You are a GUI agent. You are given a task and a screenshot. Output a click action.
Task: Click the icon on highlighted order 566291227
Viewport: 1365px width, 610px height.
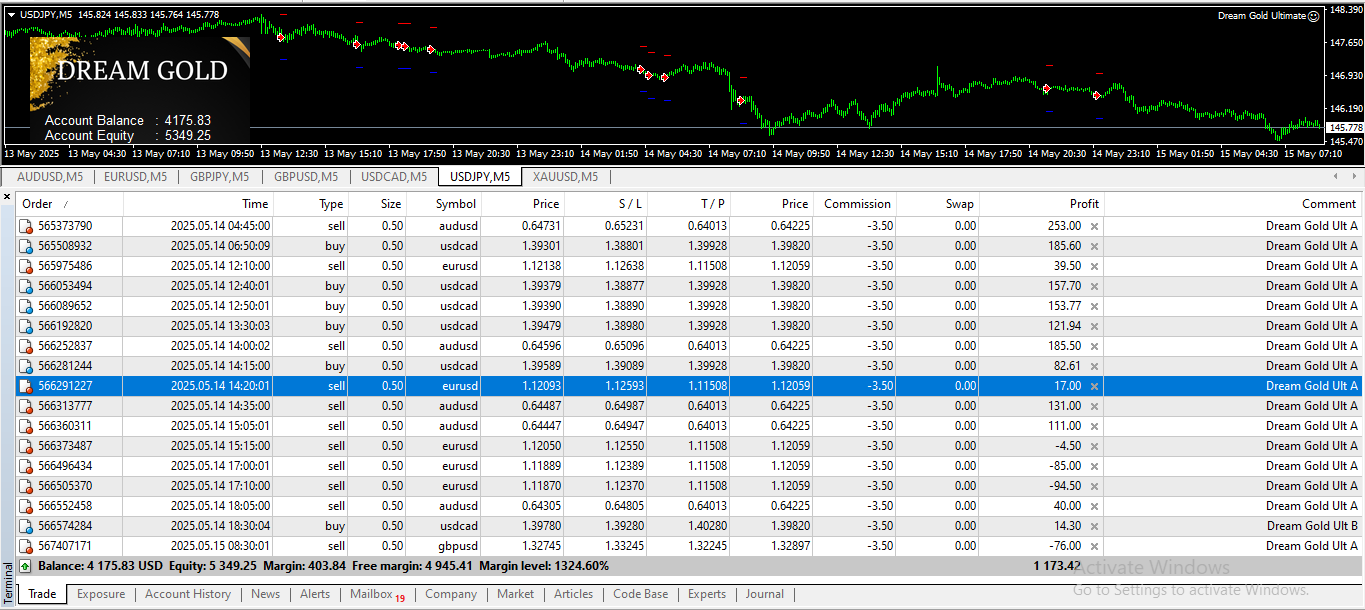coord(26,386)
